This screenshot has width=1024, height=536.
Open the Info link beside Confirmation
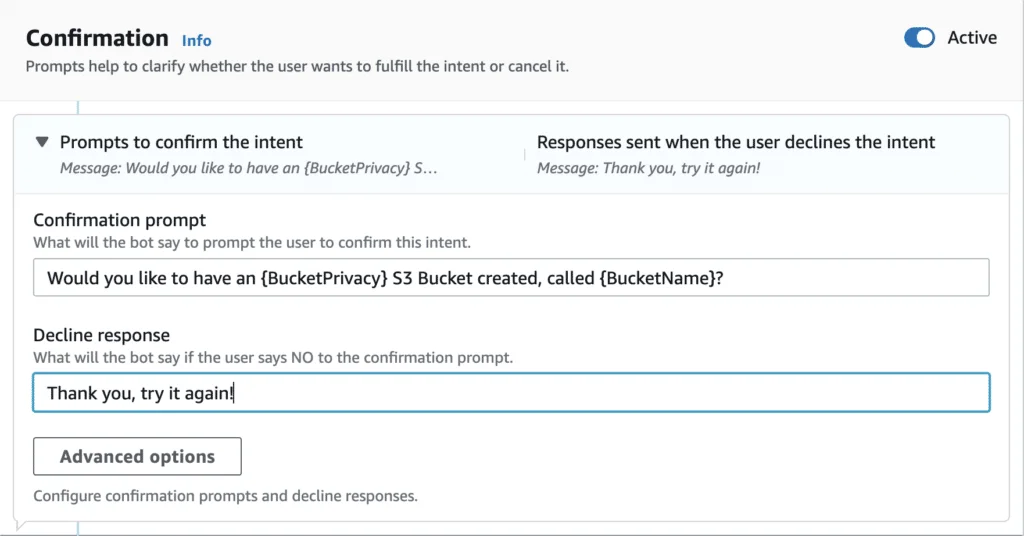click(x=197, y=40)
